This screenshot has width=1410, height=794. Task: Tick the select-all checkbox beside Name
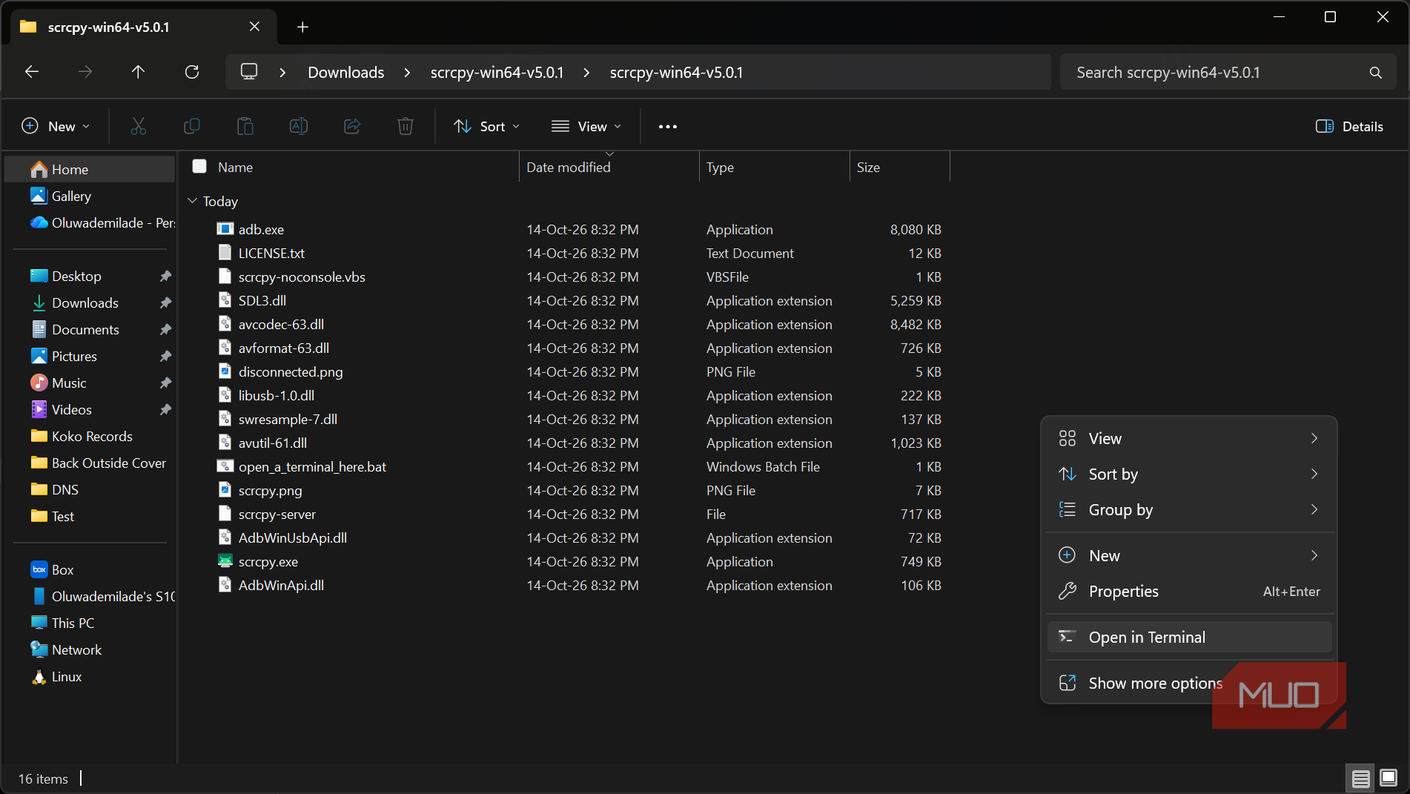tap(199, 167)
